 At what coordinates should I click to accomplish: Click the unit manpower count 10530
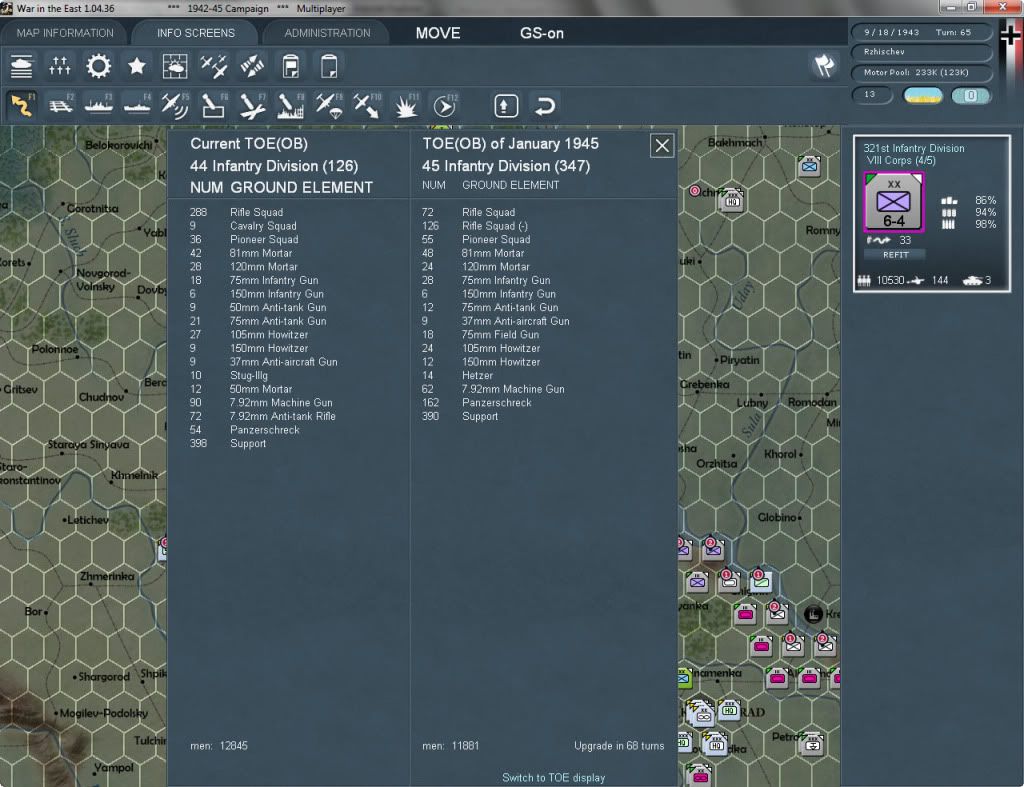pos(890,280)
